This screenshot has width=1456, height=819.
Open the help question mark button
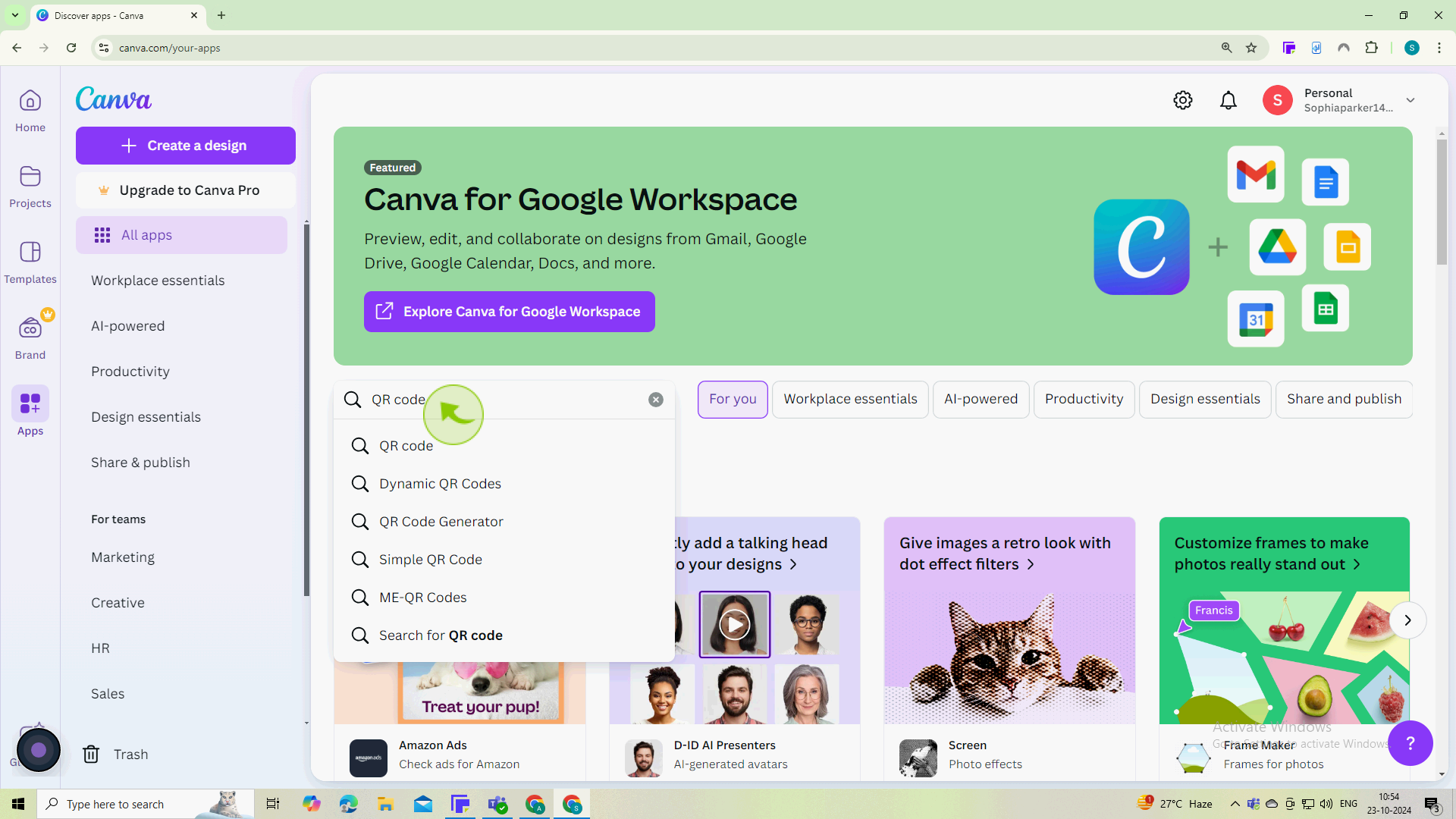(1410, 743)
